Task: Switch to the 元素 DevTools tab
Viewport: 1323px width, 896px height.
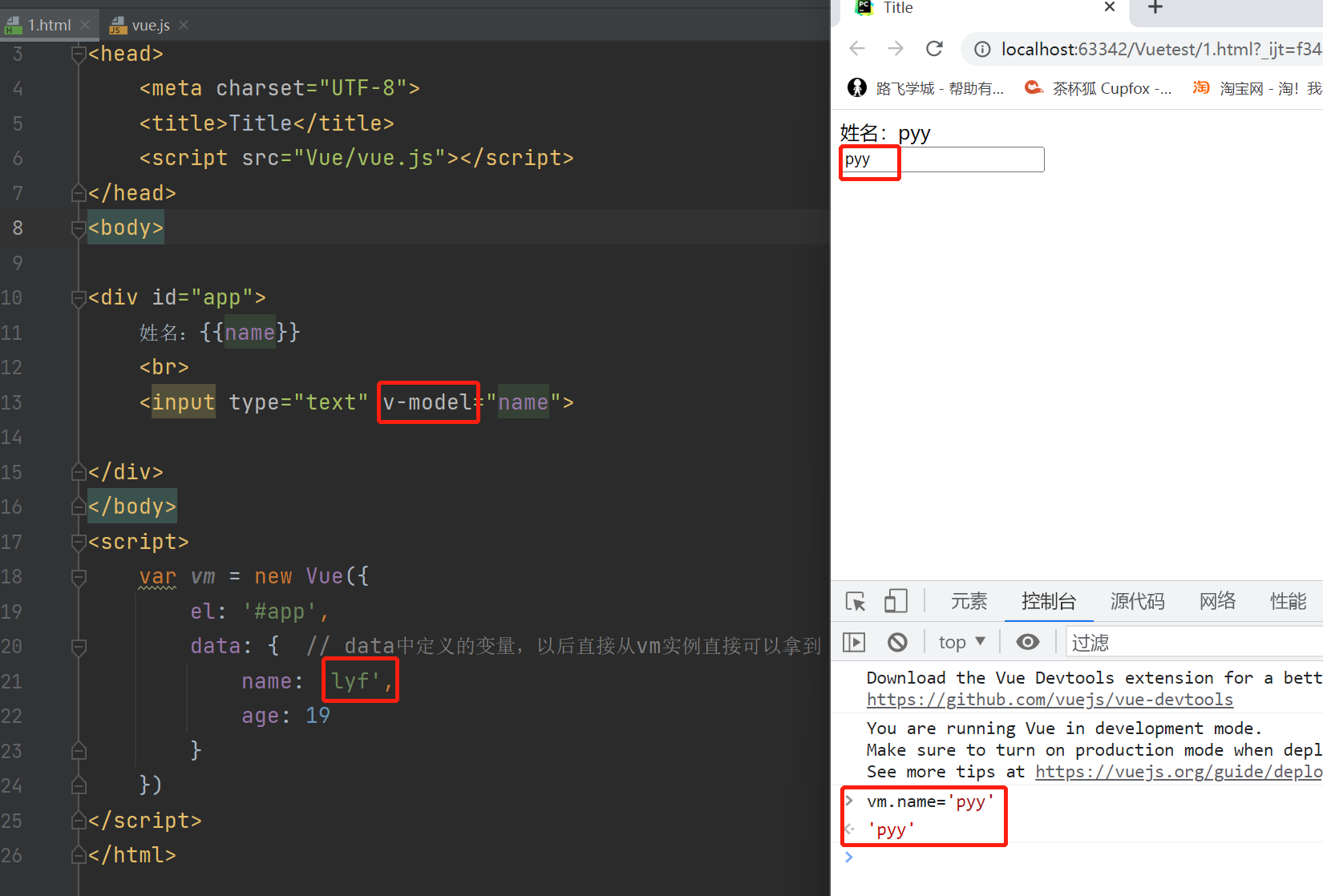Action: (969, 601)
